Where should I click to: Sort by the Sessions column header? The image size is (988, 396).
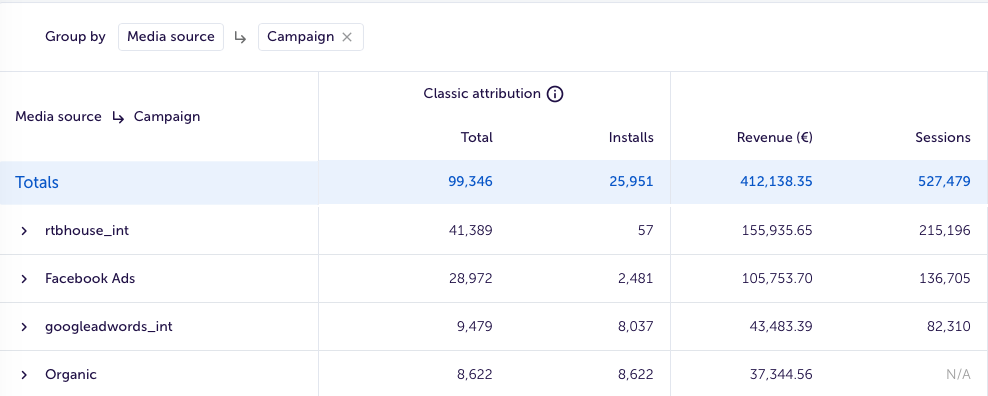point(943,137)
